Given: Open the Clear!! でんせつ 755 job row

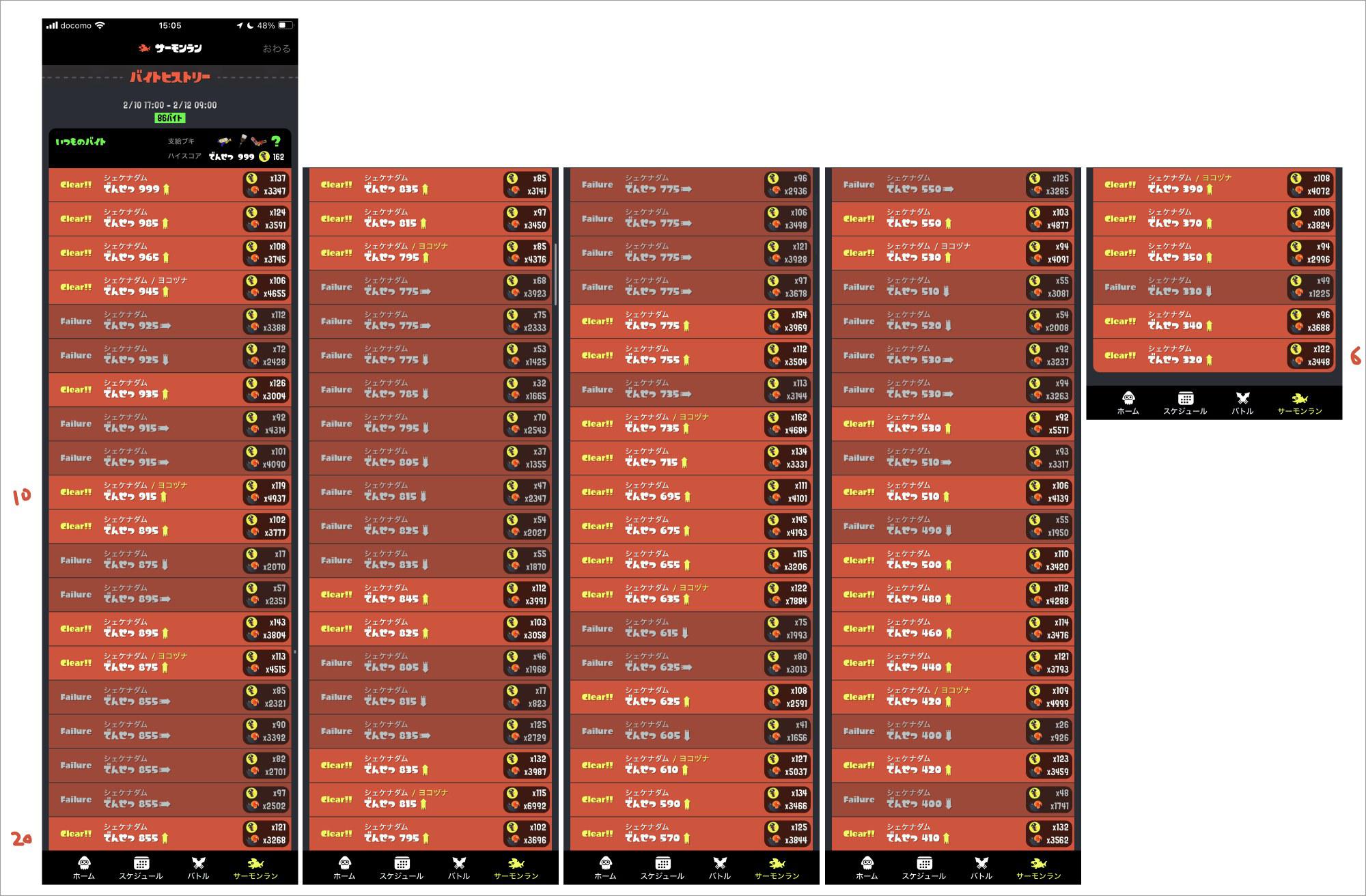Looking at the screenshot, I should pos(691,355).
